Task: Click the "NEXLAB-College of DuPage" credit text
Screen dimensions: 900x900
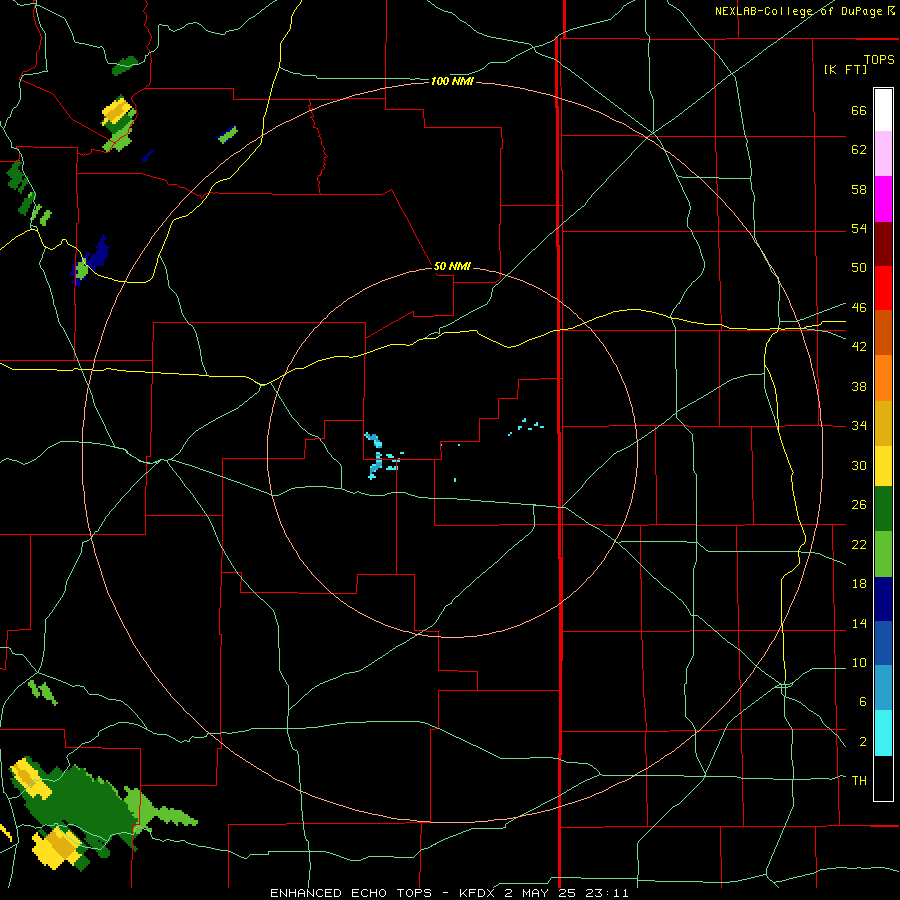Action: [798, 11]
